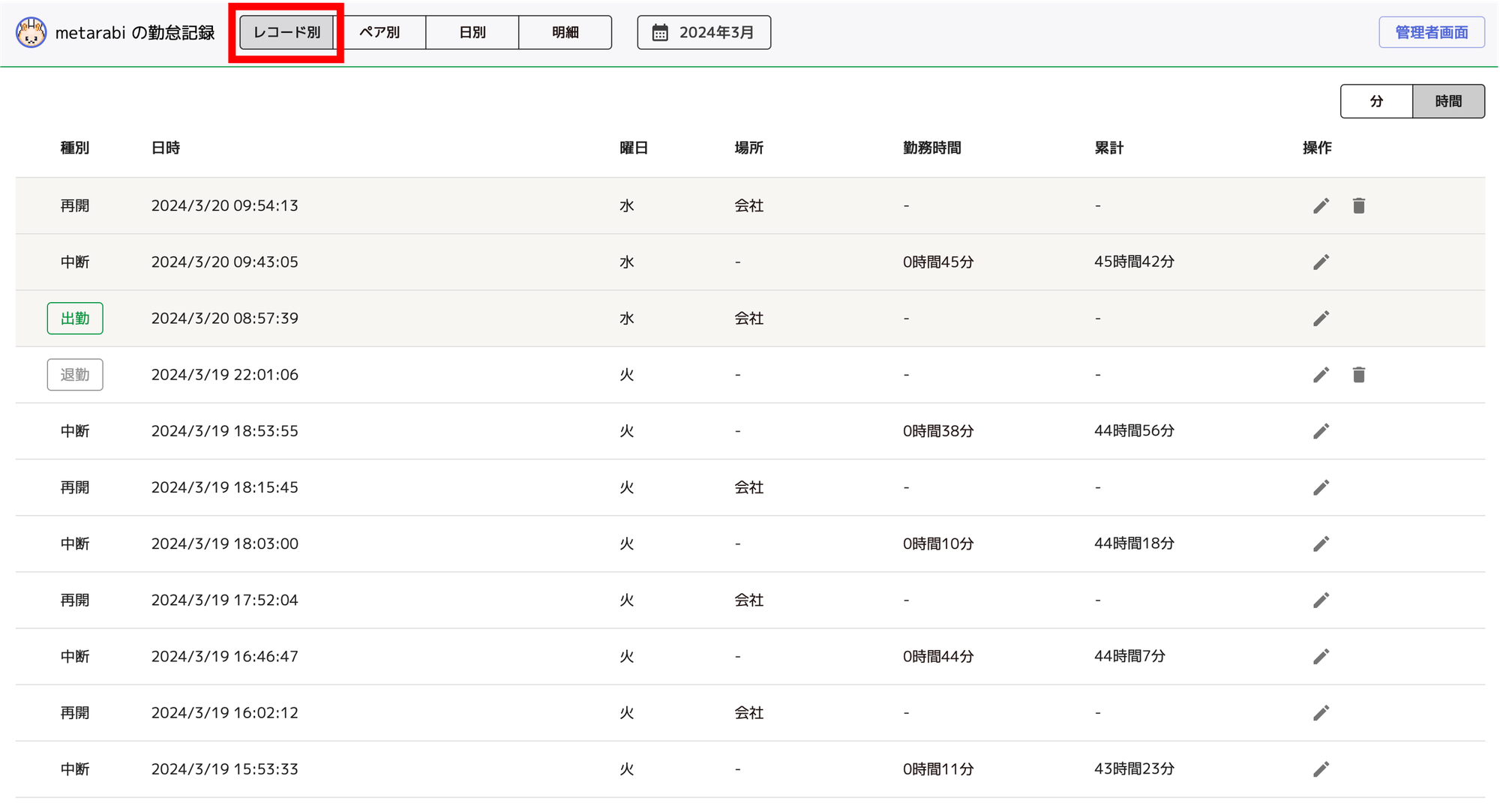
Task: Select the metarabi の勤怠記録 title
Action: 135,32
